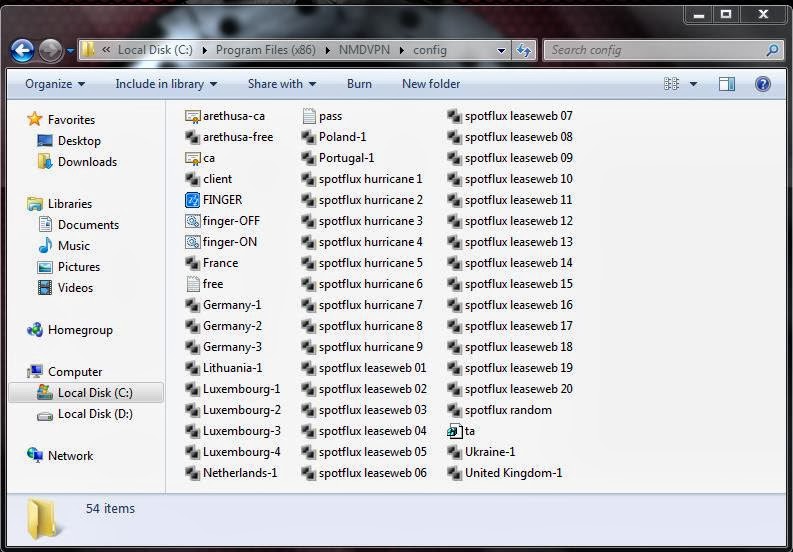This screenshot has width=793, height=552.
Task: Select the arethusa-free config file icon
Action: tap(192, 137)
